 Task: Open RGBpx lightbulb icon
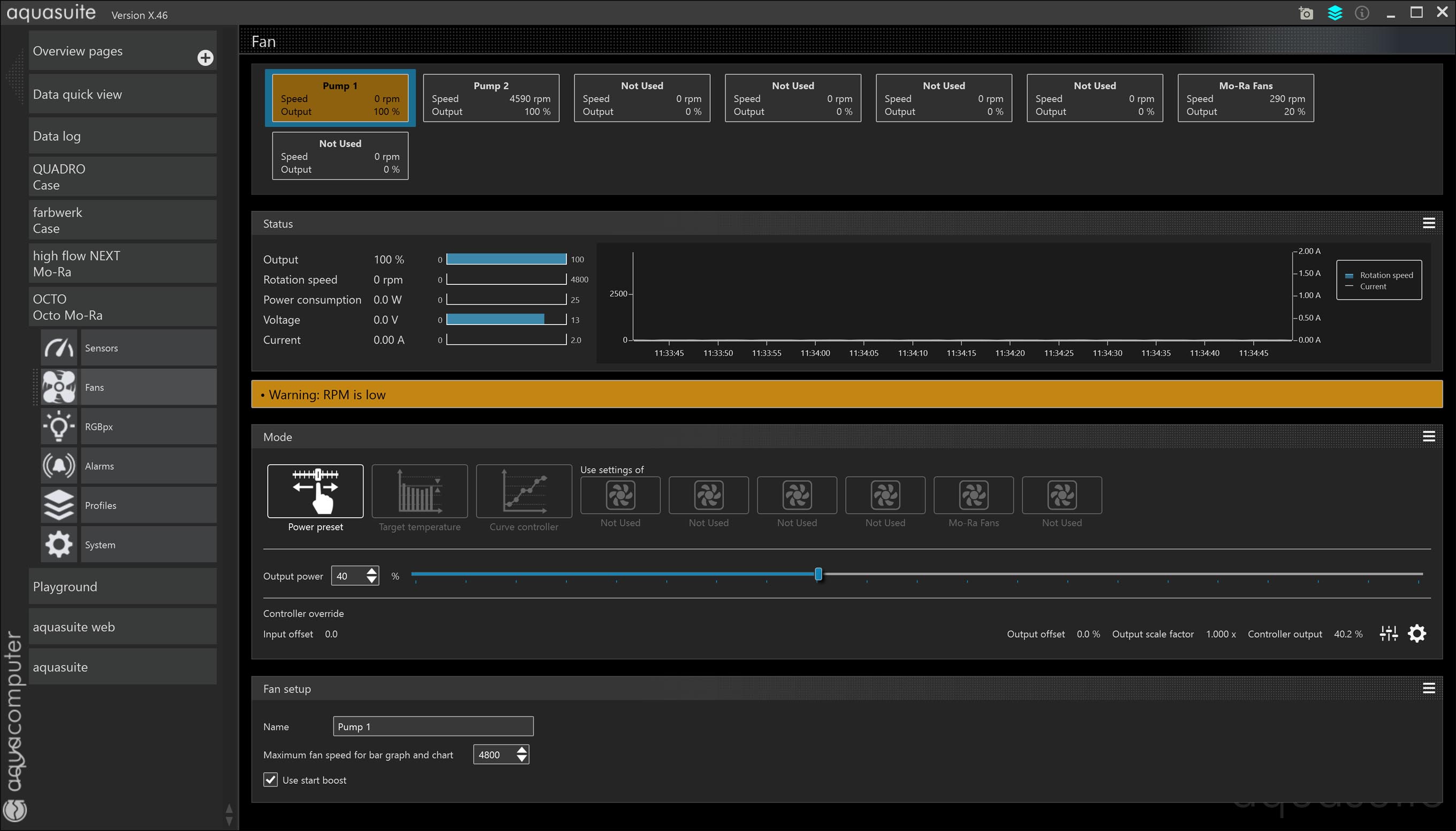tap(59, 426)
